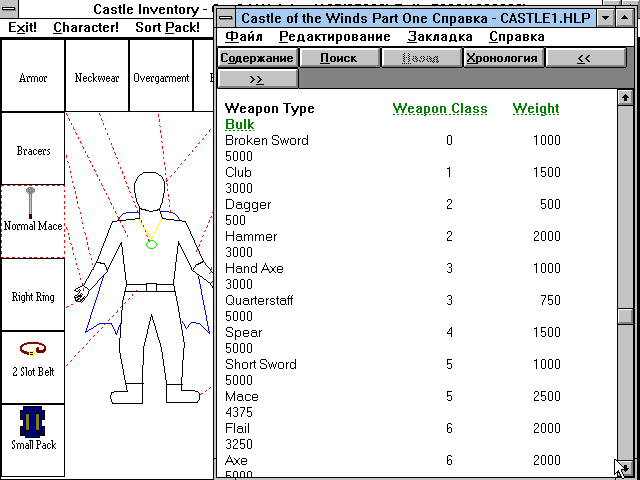Click the Flail weapon entry
The image size is (640, 480).
point(237,428)
